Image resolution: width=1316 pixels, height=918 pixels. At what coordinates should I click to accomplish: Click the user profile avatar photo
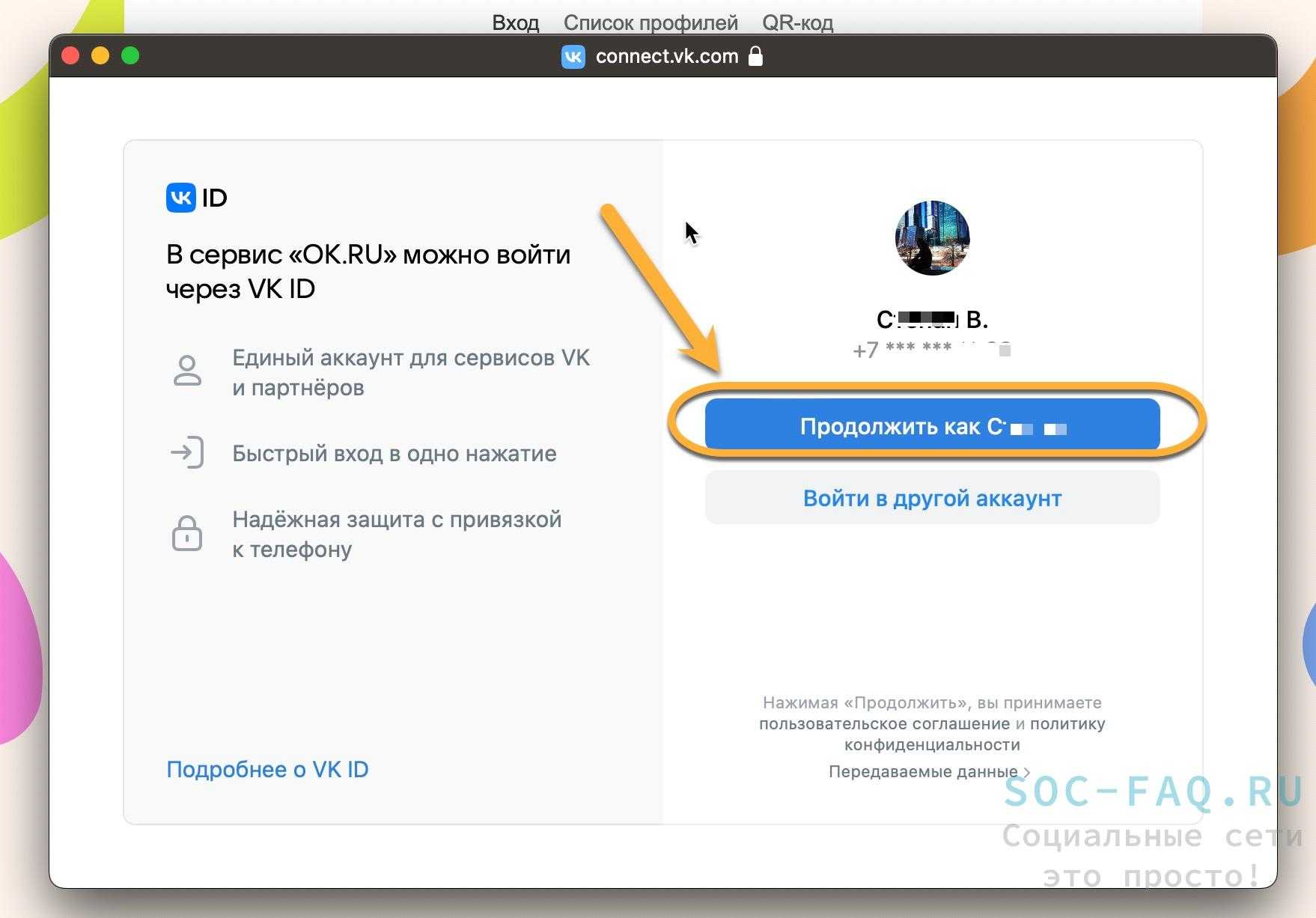[932, 238]
